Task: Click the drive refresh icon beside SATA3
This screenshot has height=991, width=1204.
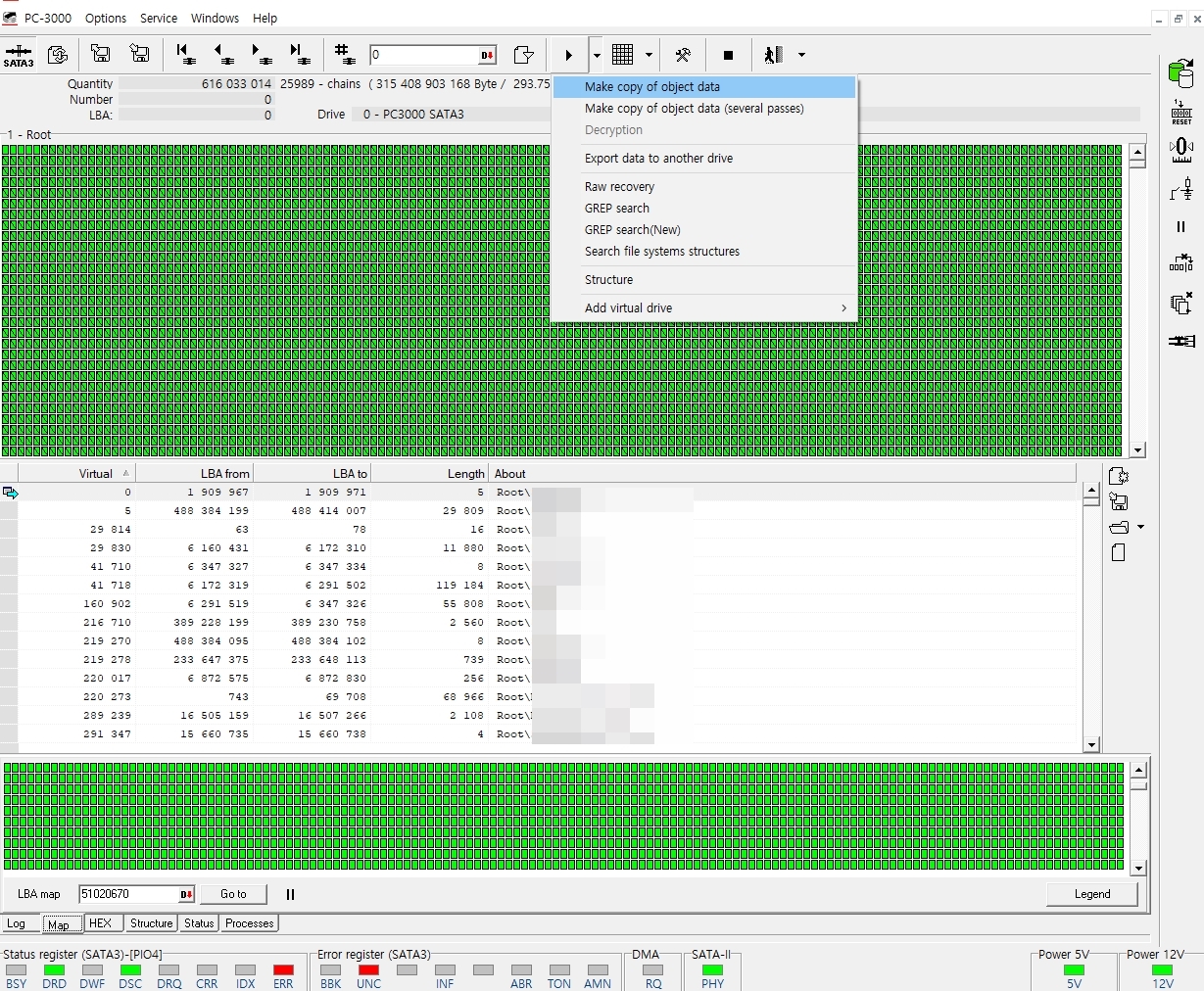Action: (x=58, y=55)
